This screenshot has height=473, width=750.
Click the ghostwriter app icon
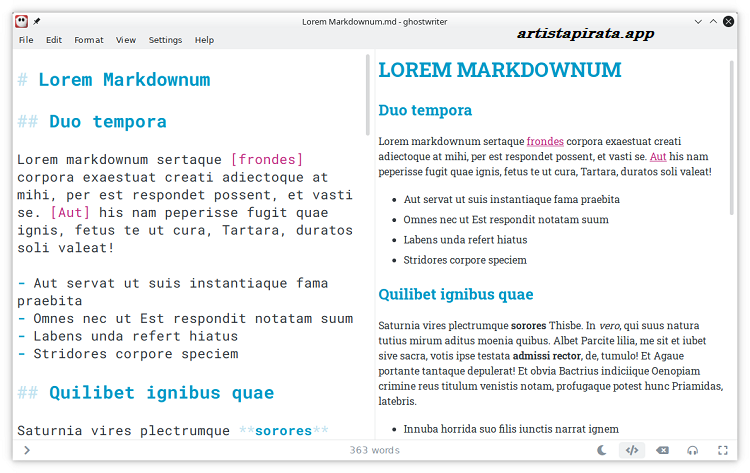[21, 21]
